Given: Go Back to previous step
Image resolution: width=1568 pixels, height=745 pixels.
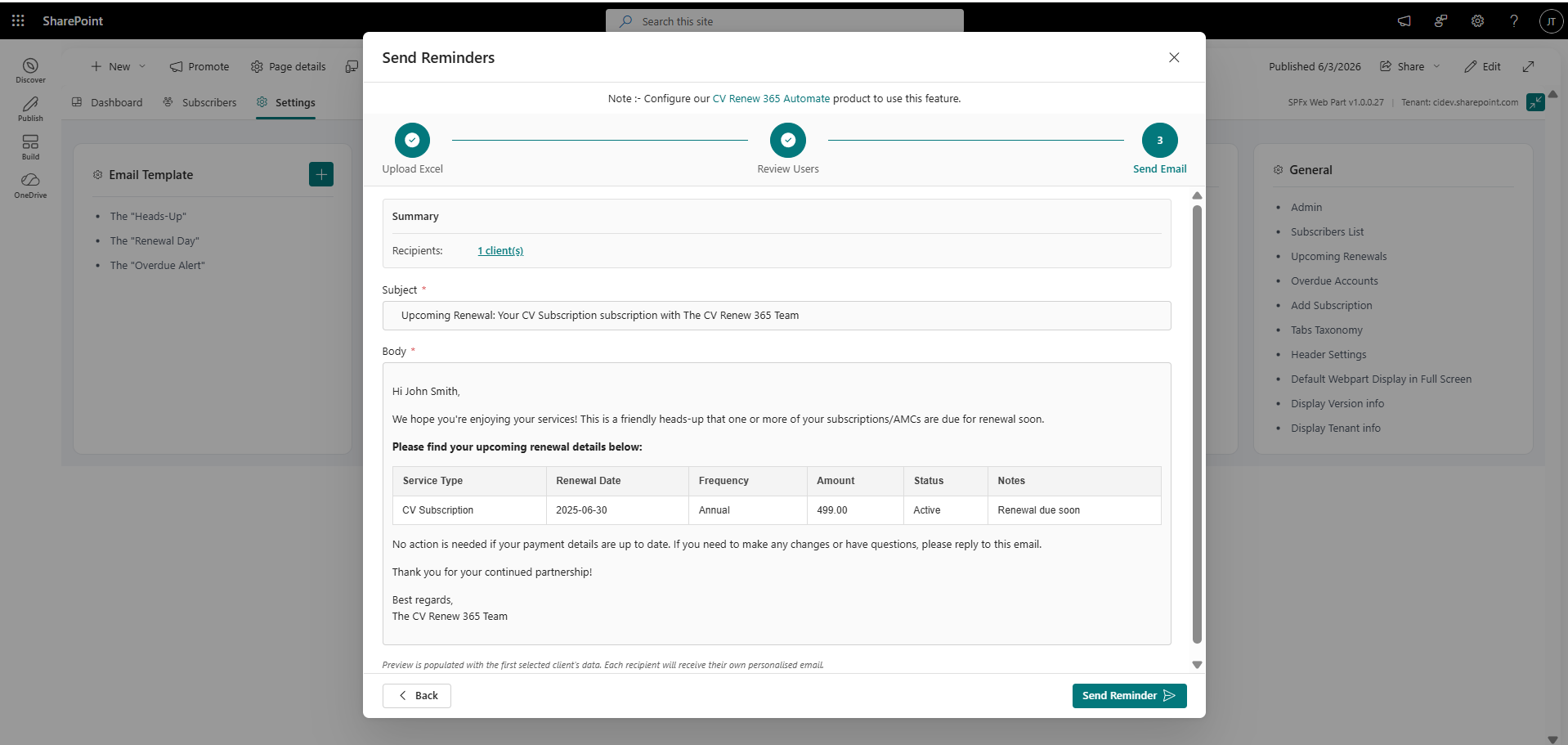Looking at the screenshot, I should click(417, 696).
